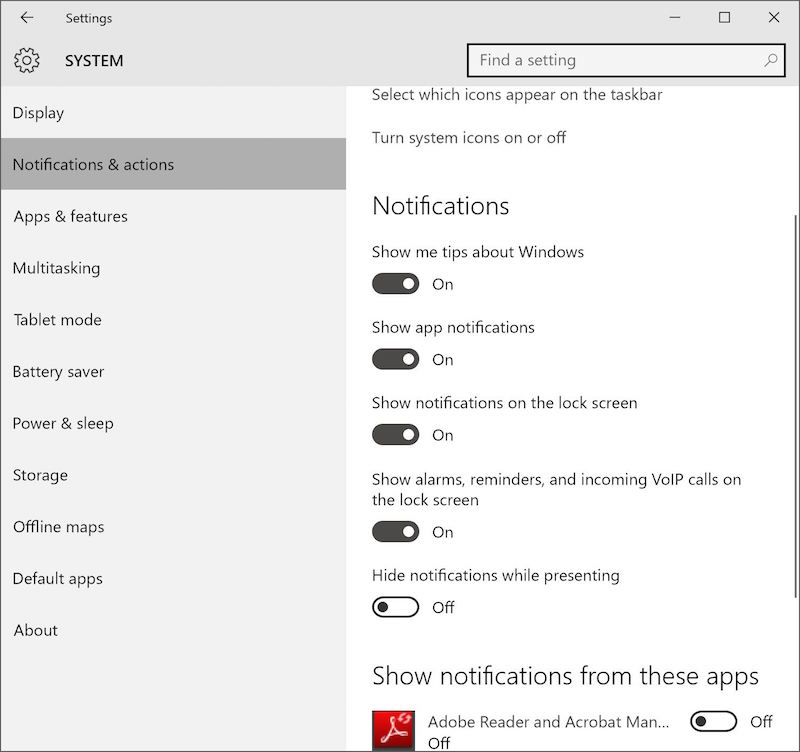Click the System gear icon
800x752 pixels.
tap(27, 61)
